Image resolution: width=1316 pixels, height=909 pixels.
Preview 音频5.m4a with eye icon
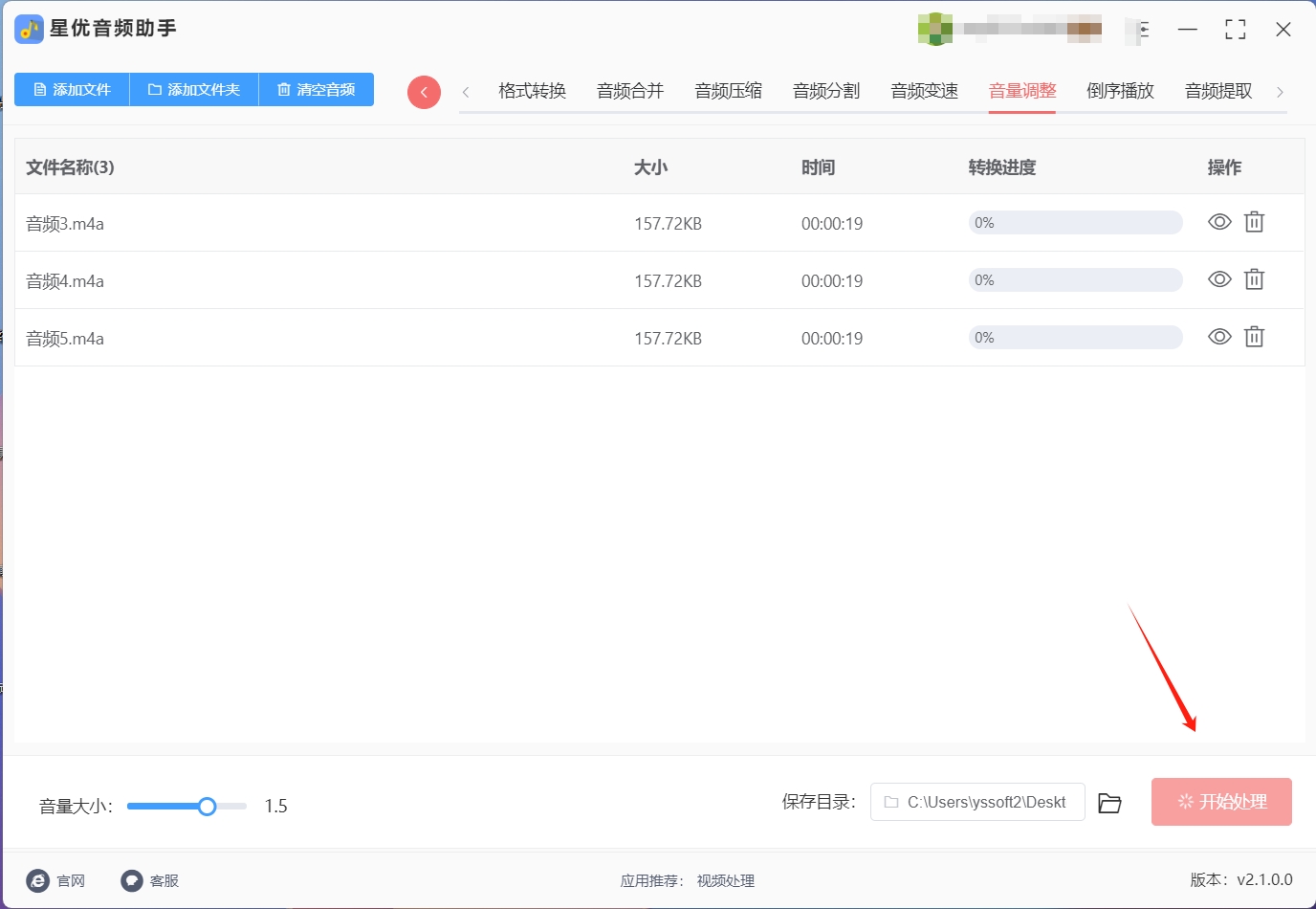pyautogui.click(x=1219, y=337)
